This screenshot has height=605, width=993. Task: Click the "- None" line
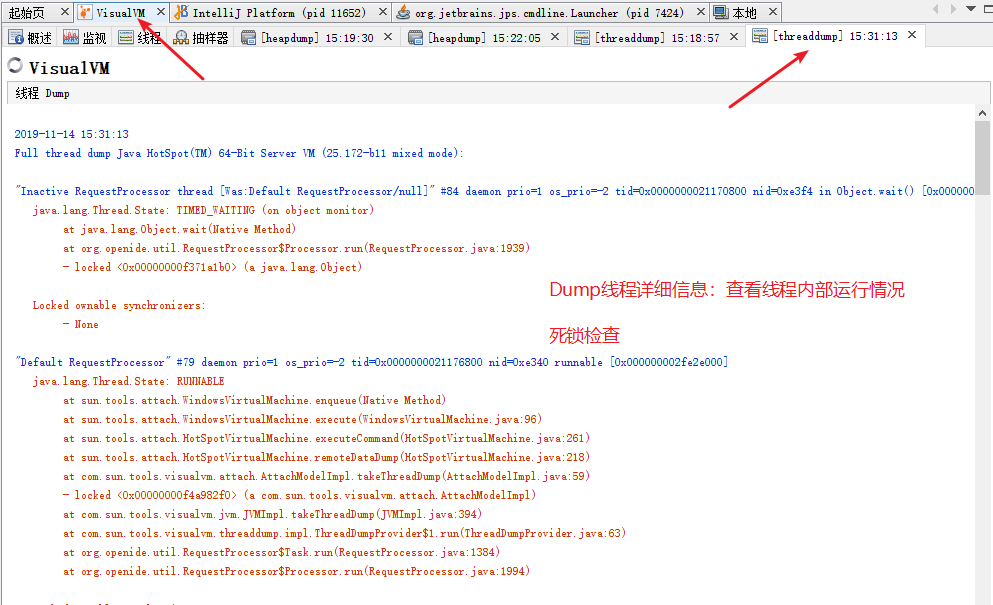[x=80, y=324]
